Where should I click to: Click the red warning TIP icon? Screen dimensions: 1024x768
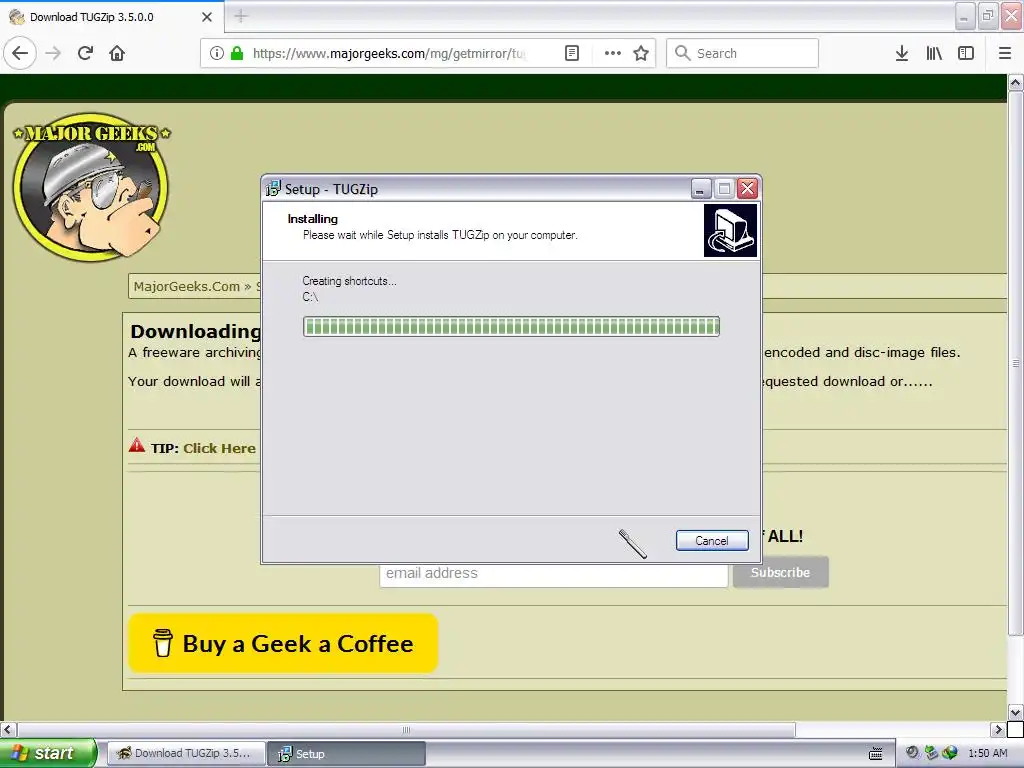[x=136, y=445]
